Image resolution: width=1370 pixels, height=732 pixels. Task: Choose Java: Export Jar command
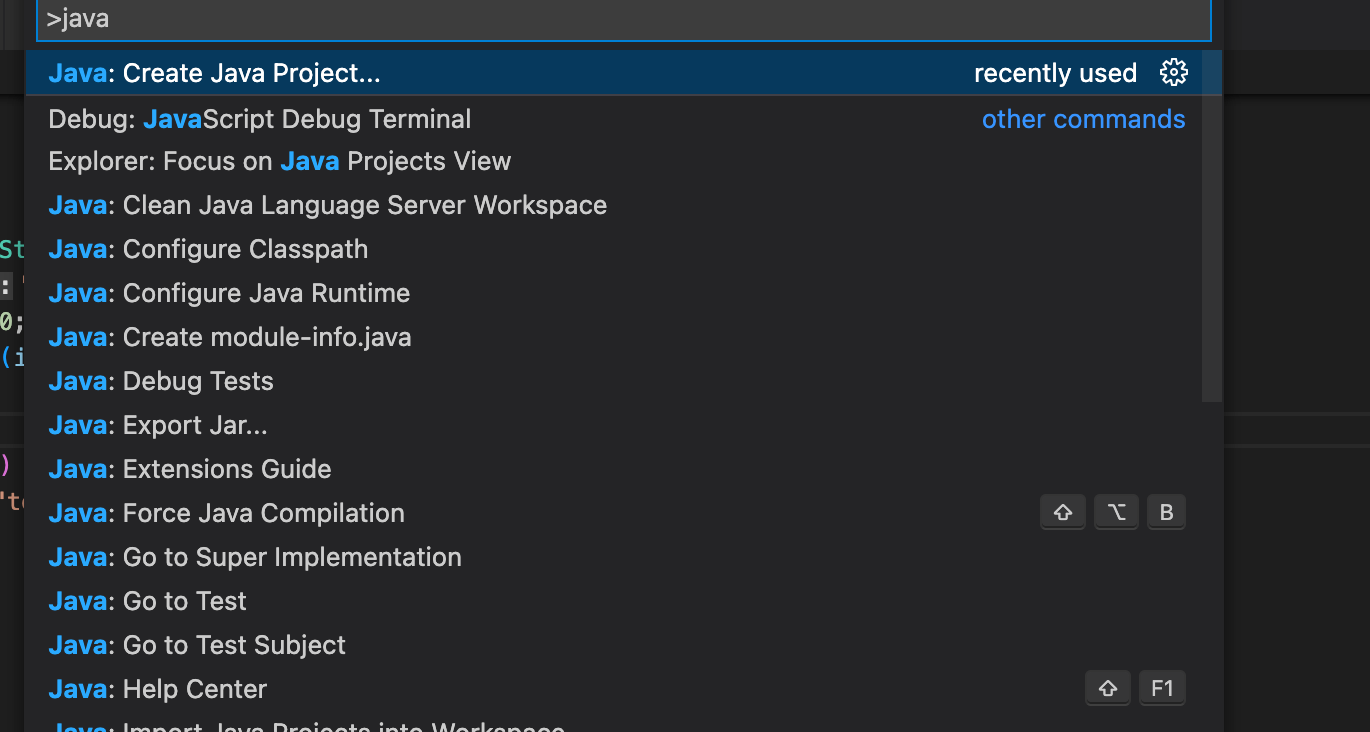pos(158,425)
